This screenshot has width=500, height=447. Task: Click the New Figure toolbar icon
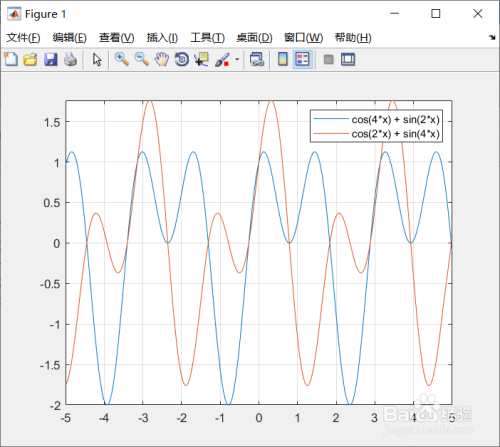tap(11, 59)
